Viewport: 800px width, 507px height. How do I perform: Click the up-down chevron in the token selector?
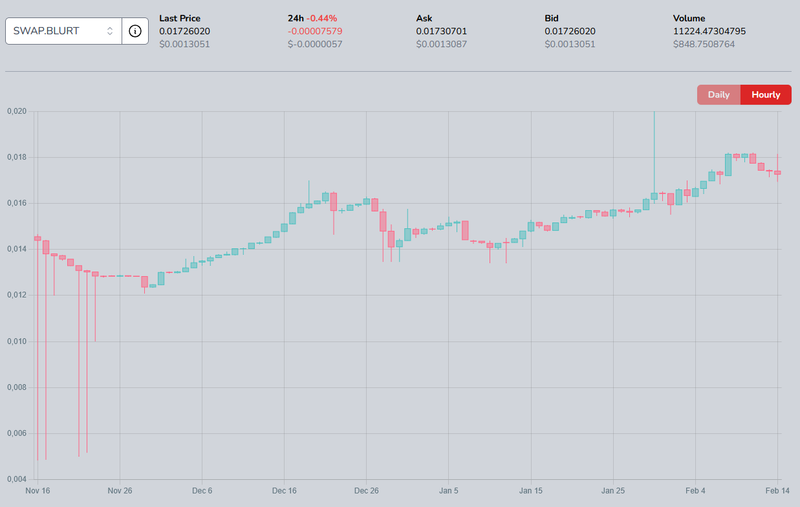[110, 31]
